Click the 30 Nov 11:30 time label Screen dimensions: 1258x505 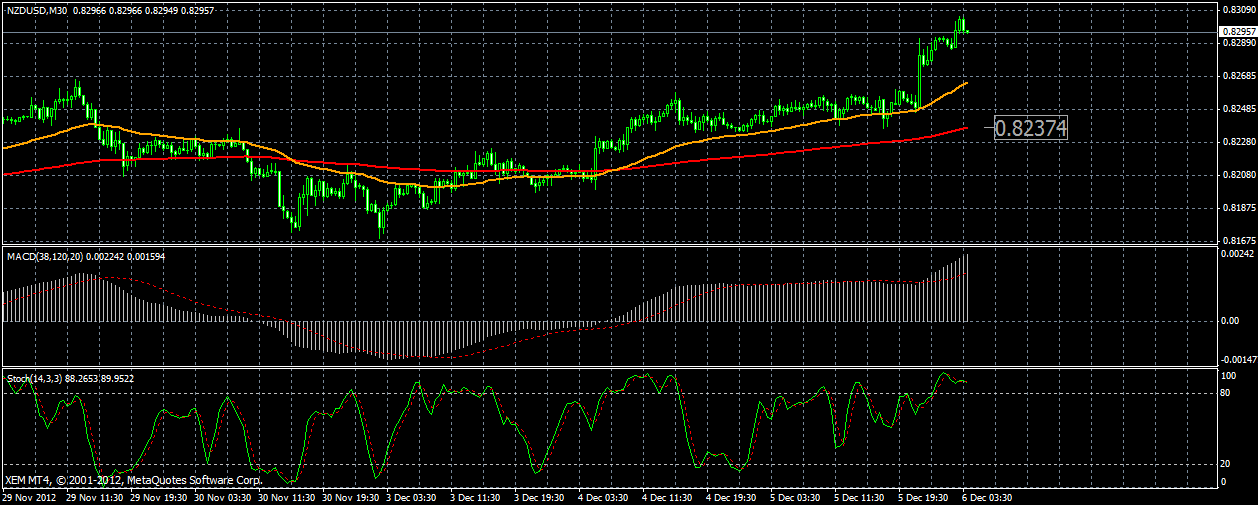pyautogui.click(x=289, y=497)
